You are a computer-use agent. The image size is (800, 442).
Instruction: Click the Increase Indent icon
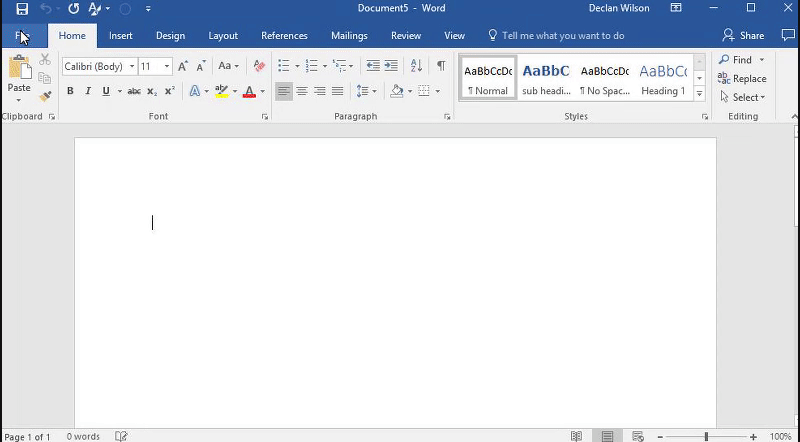coord(393,66)
